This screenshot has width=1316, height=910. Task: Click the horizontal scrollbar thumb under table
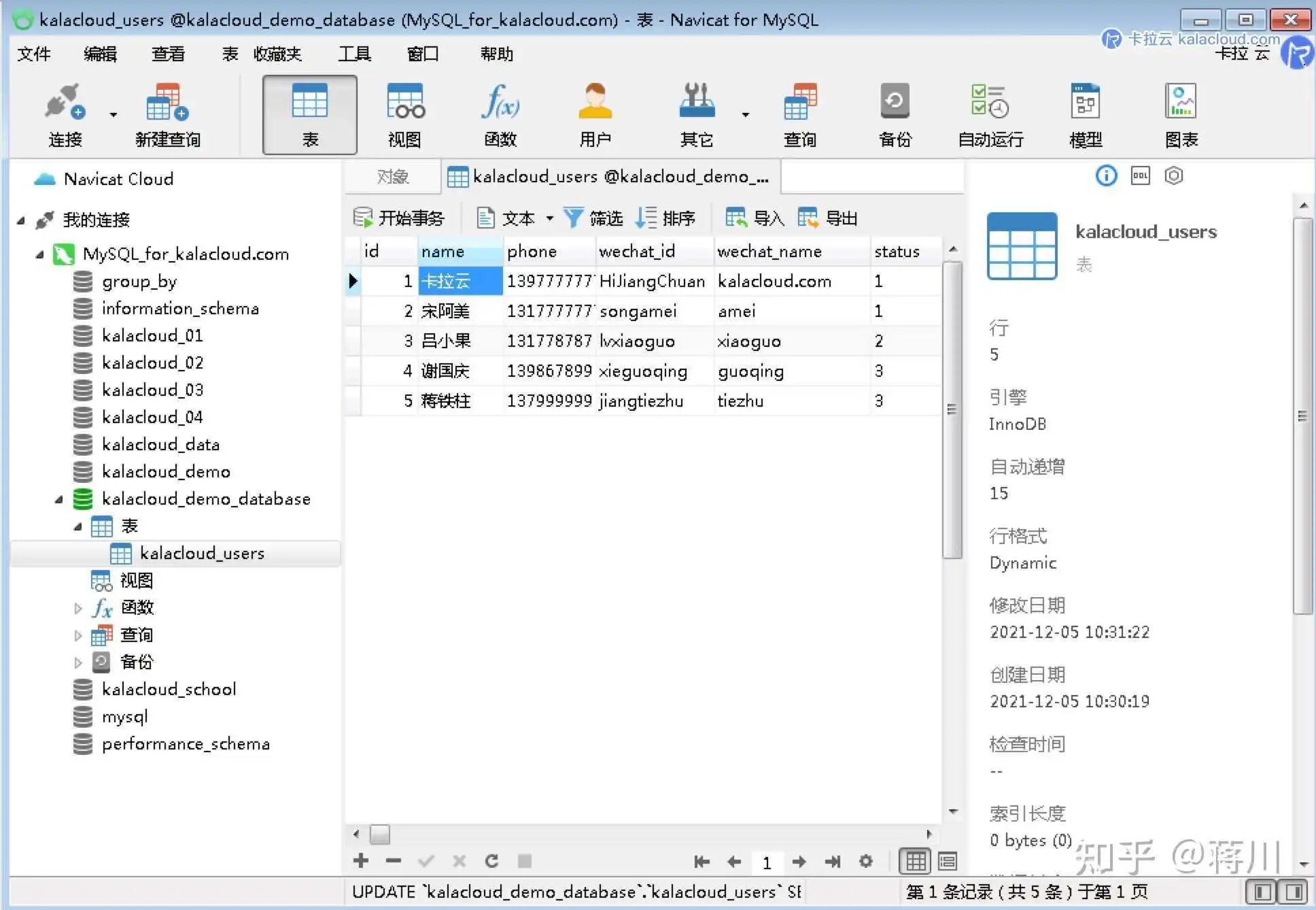pyautogui.click(x=379, y=834)
